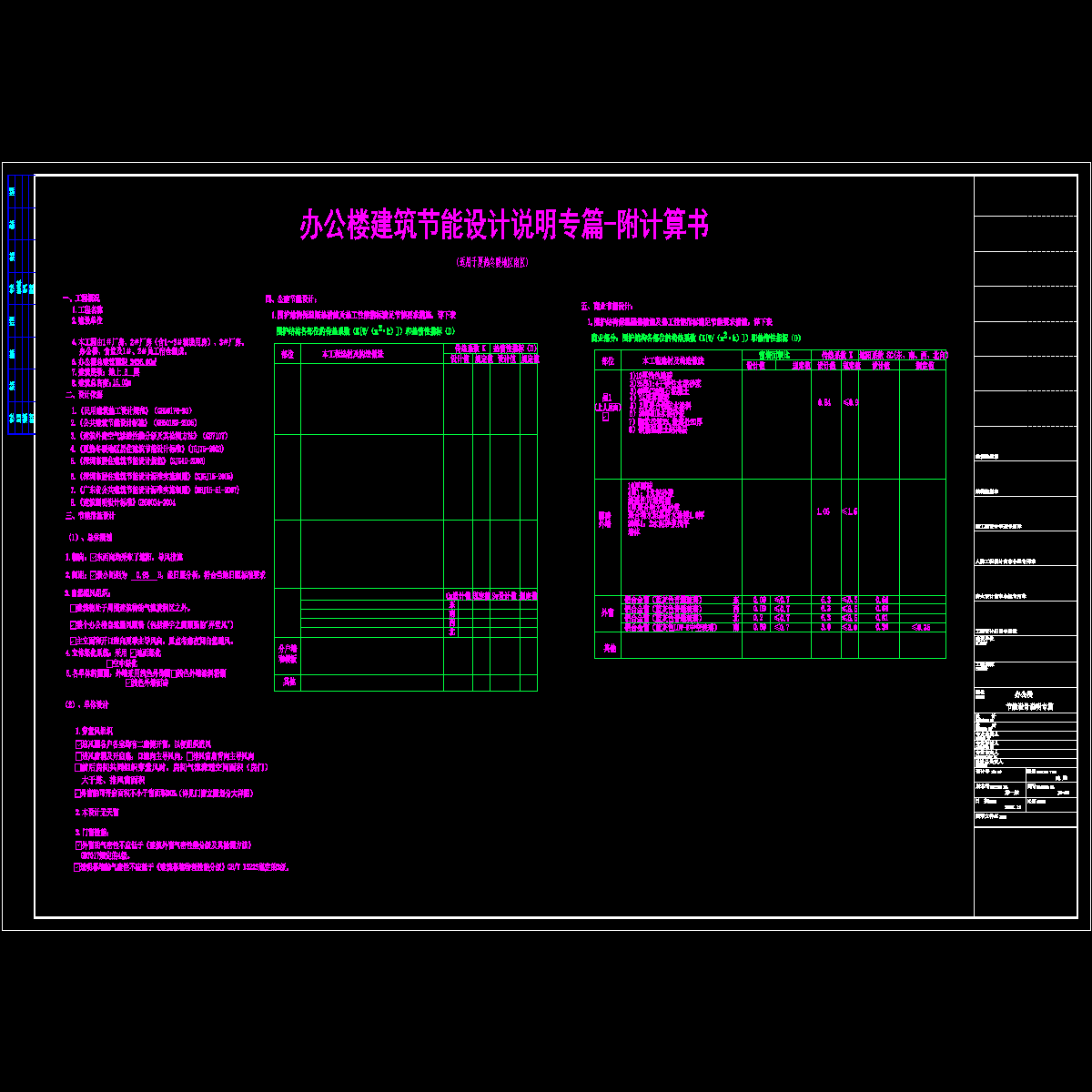1092x1092 pixels.
Task: Toggle the checkbox before 玻璃幕墙 line with GB/T 15225
Action: (77, 868)
